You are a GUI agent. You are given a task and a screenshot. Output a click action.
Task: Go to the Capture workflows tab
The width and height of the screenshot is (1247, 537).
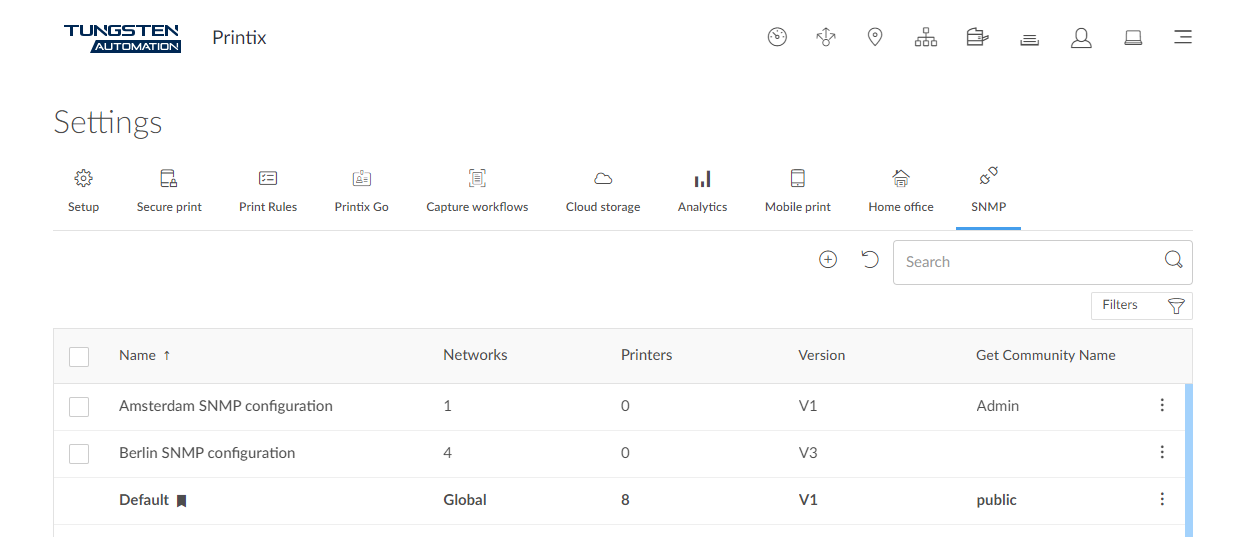pyautogui.click(x=477, y=190)
